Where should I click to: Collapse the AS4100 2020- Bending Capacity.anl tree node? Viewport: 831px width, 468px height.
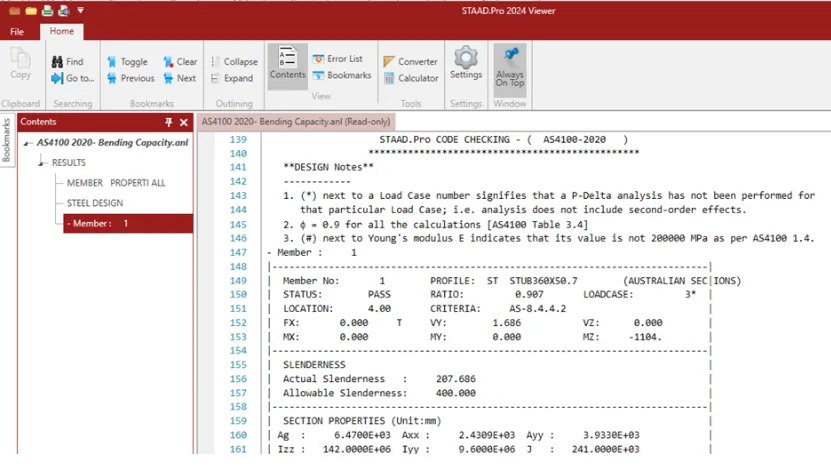point(26,143)
